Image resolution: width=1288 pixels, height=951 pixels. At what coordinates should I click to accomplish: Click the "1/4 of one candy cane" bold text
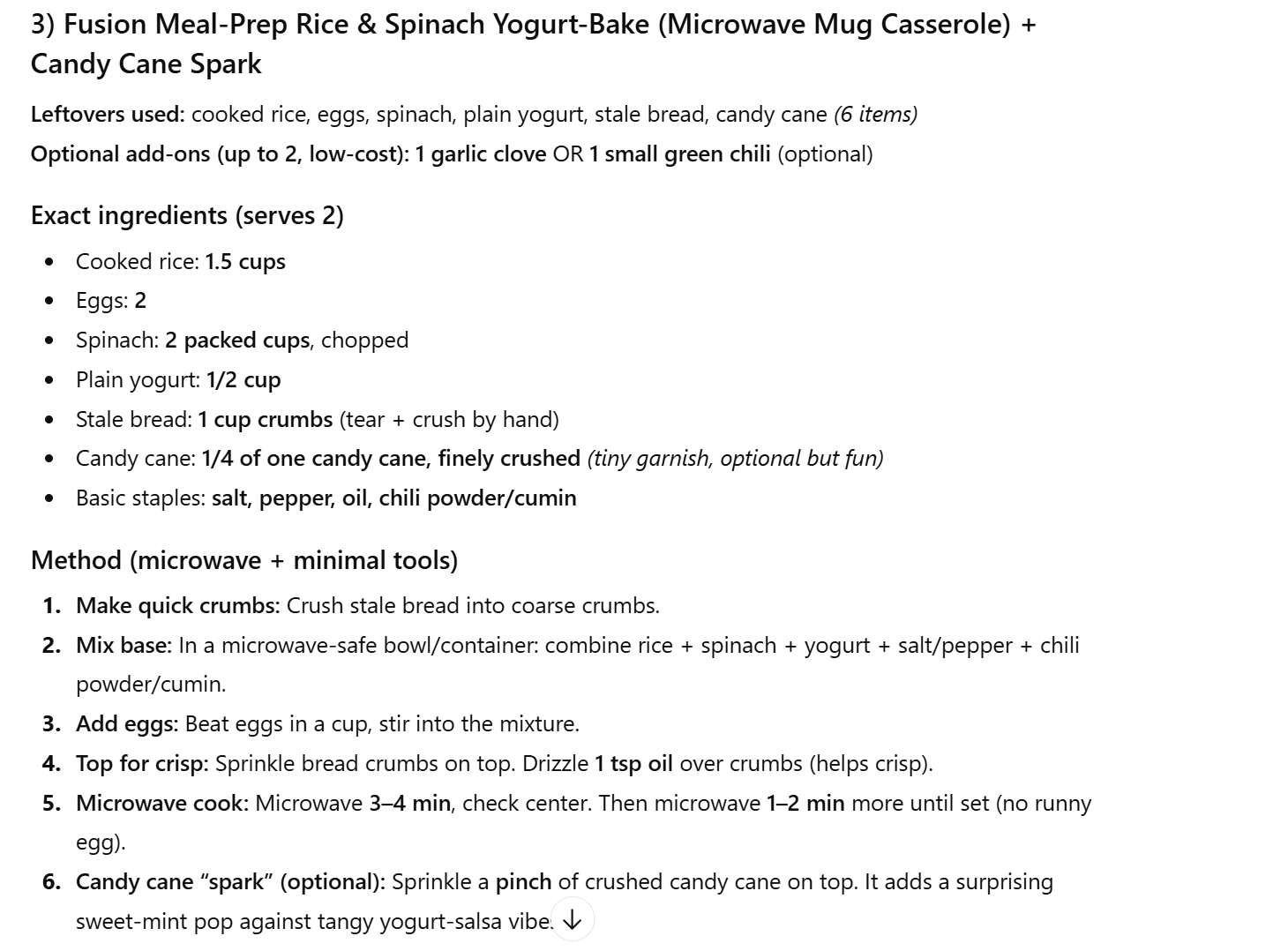coord(390,459)
